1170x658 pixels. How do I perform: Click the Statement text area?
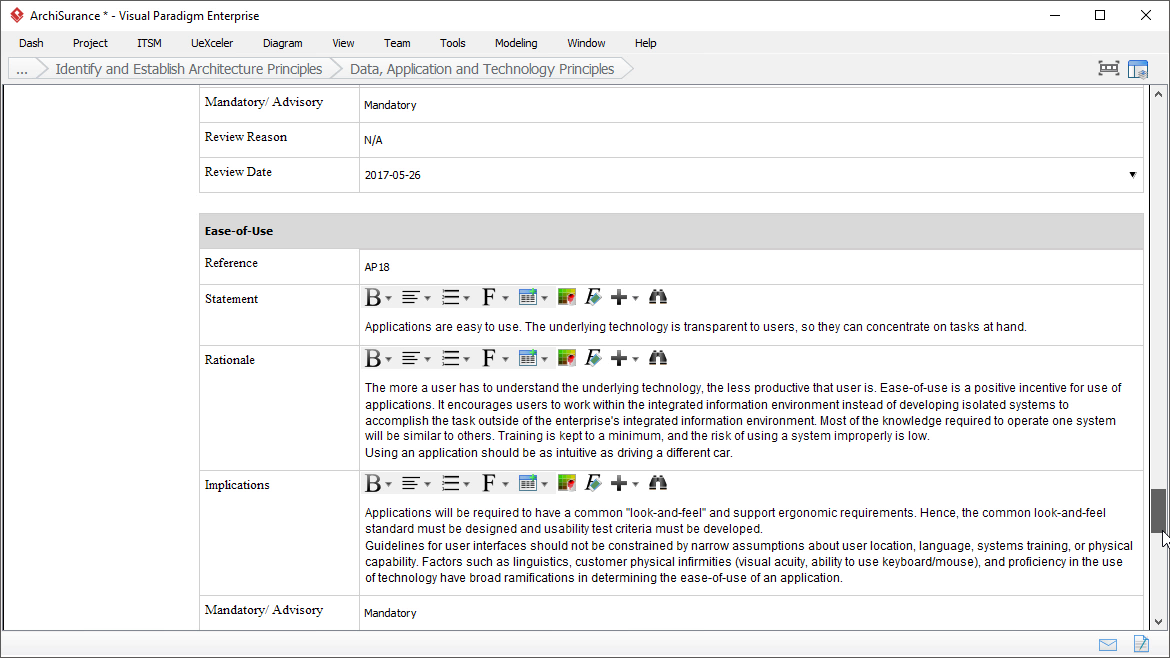tap(751, 327)
